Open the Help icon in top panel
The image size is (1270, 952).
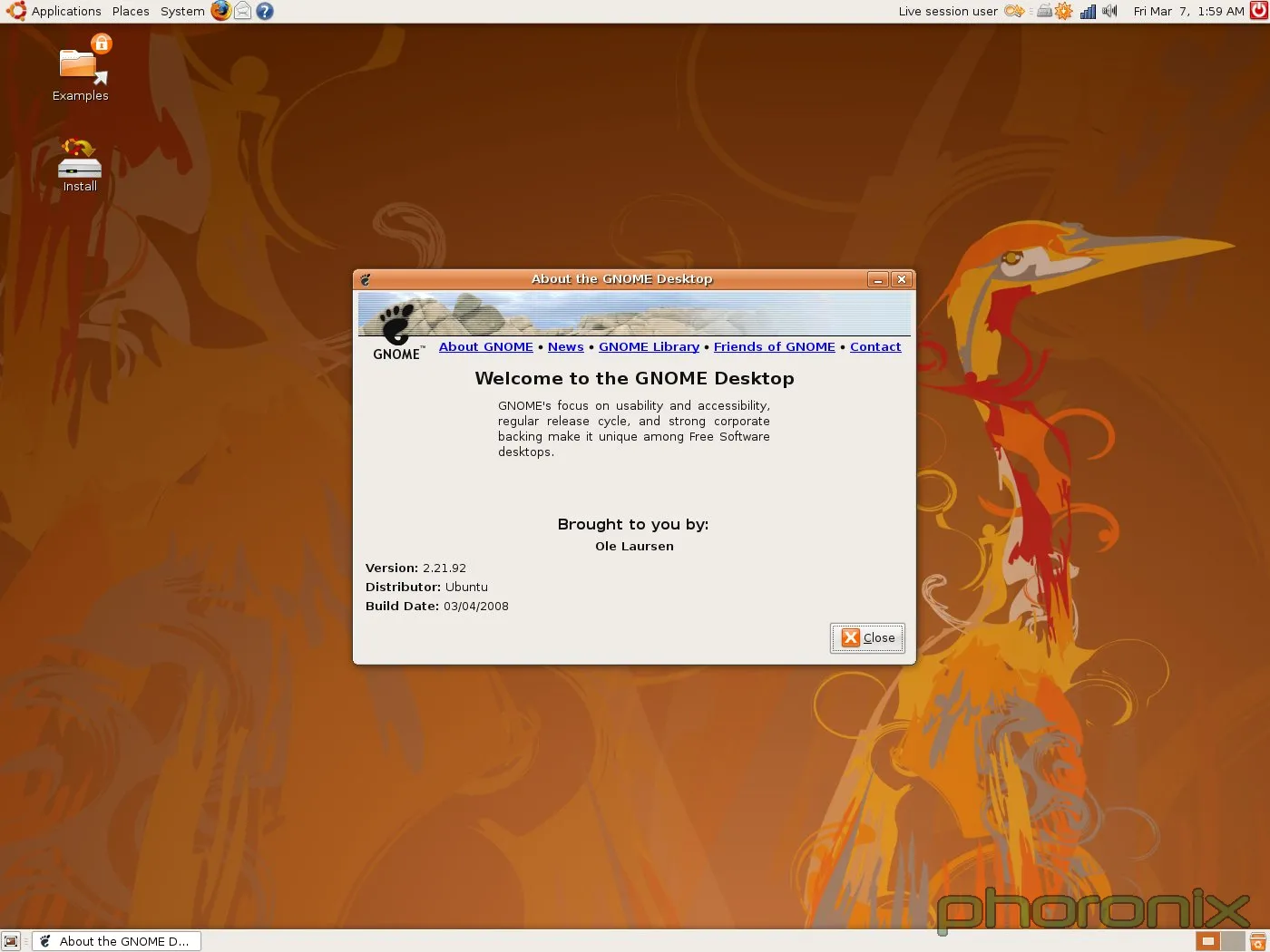click(265, 11)
